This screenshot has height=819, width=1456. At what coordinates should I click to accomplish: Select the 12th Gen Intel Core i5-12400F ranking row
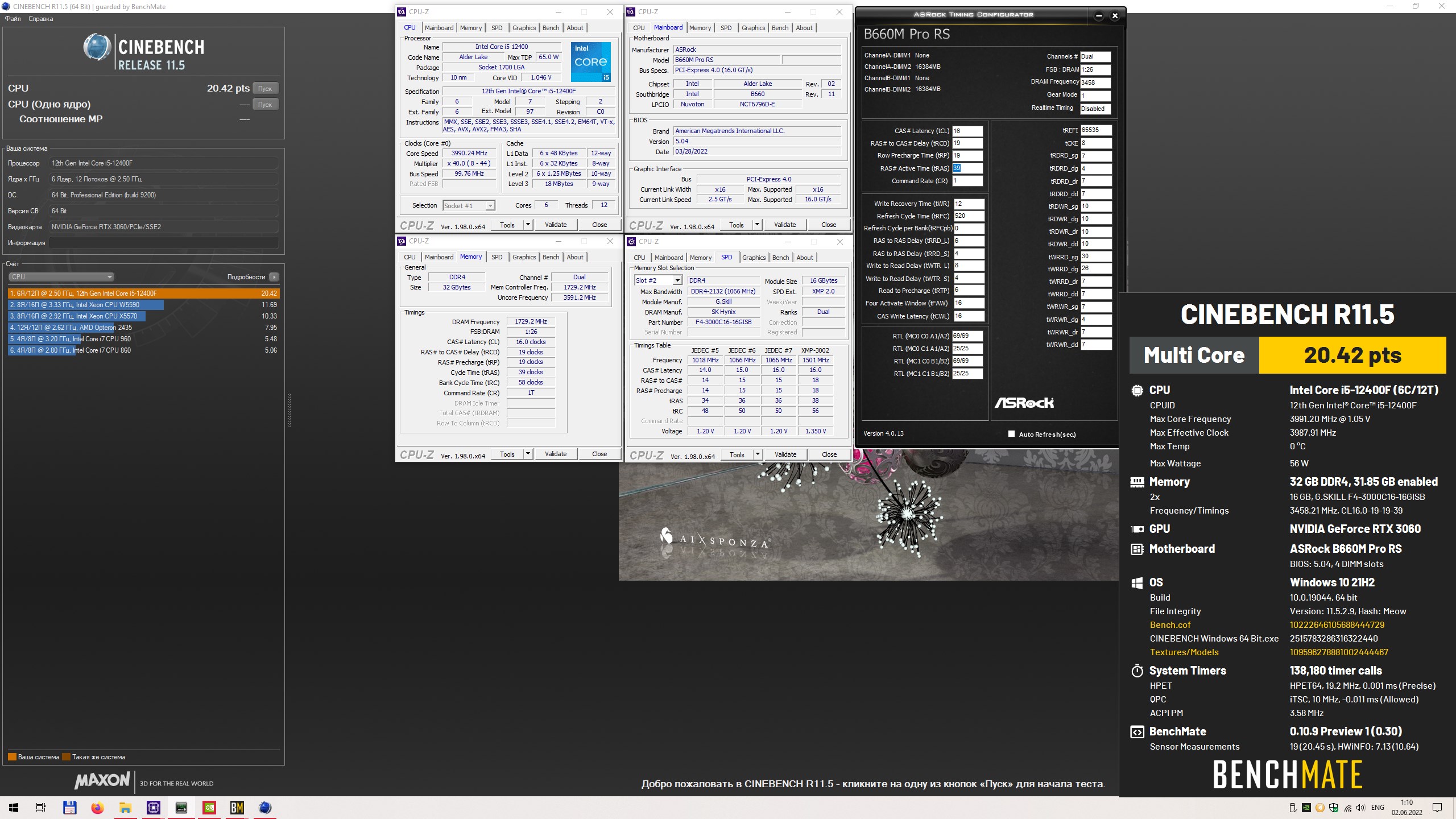point(143,293)
